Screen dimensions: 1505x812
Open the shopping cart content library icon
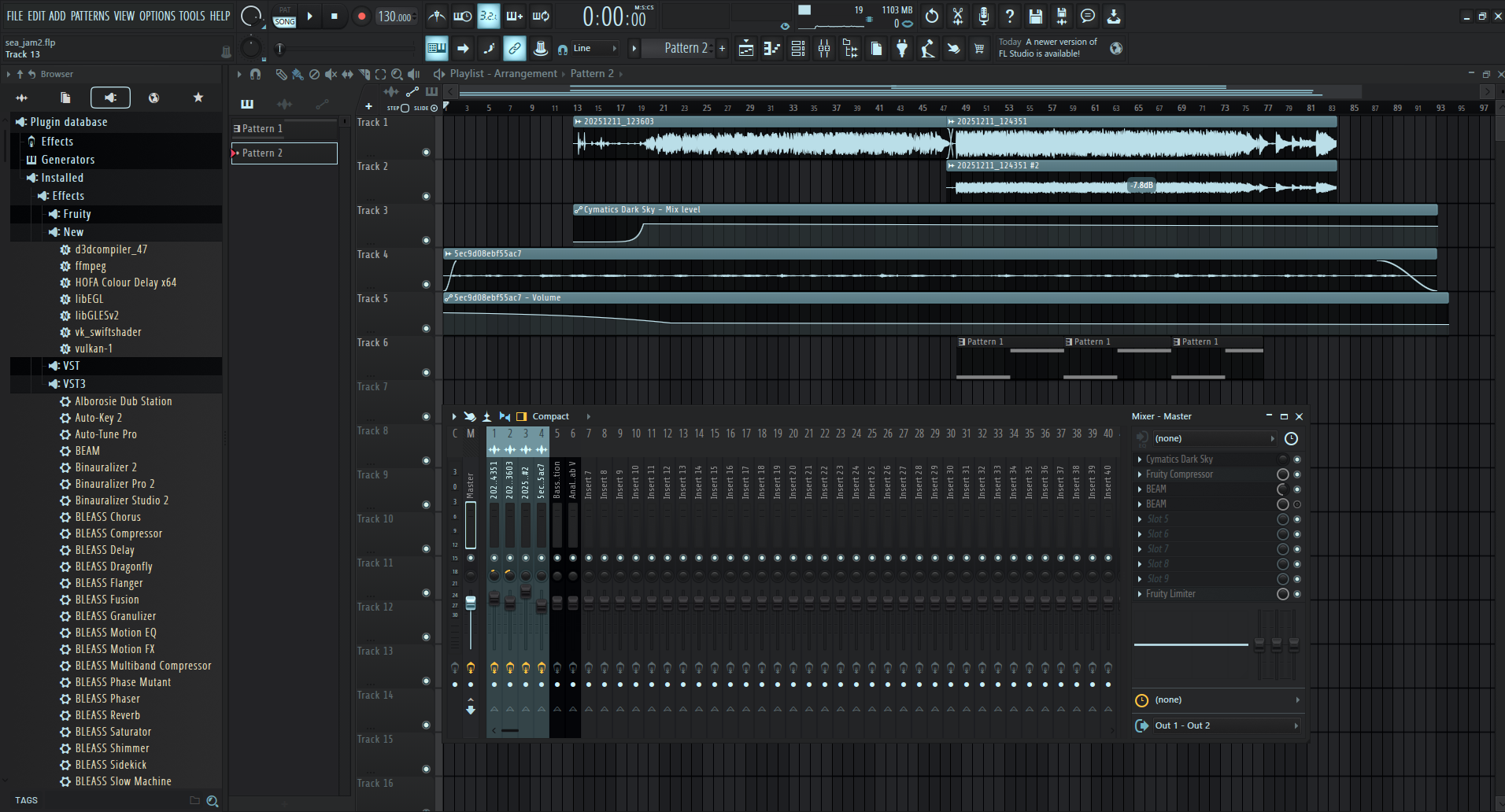pyautogui.click(x=979, y=49)
